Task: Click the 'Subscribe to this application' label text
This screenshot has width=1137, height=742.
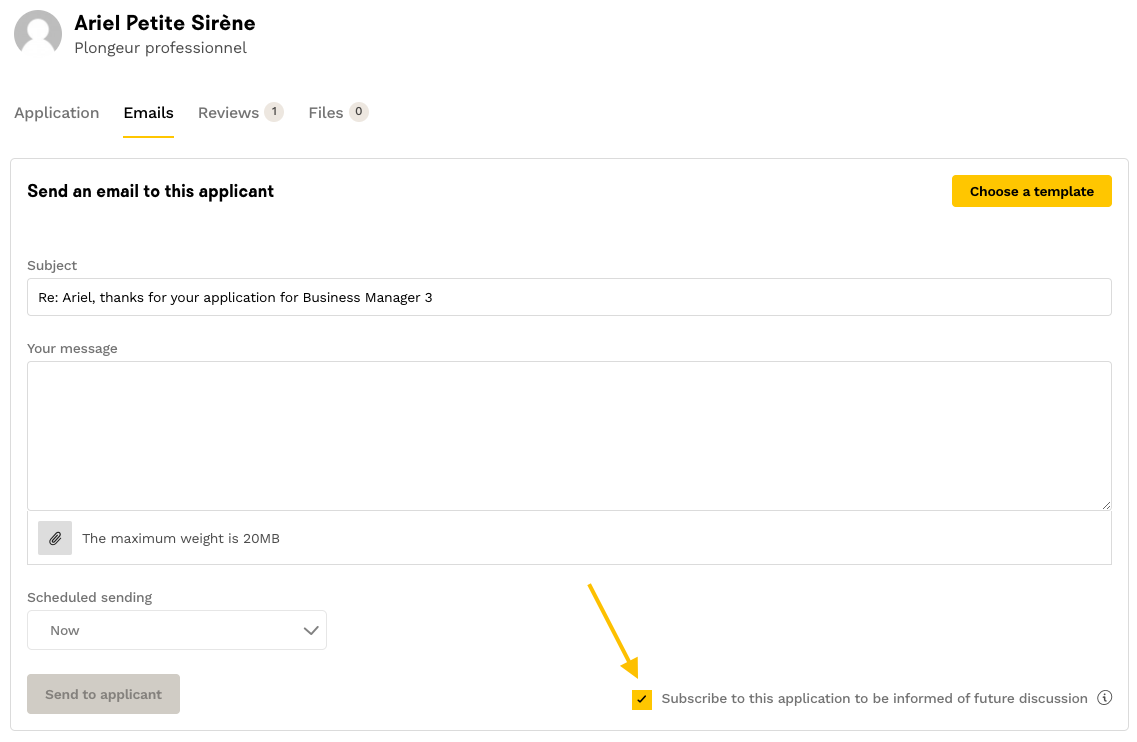Action: tap(874, 699)
